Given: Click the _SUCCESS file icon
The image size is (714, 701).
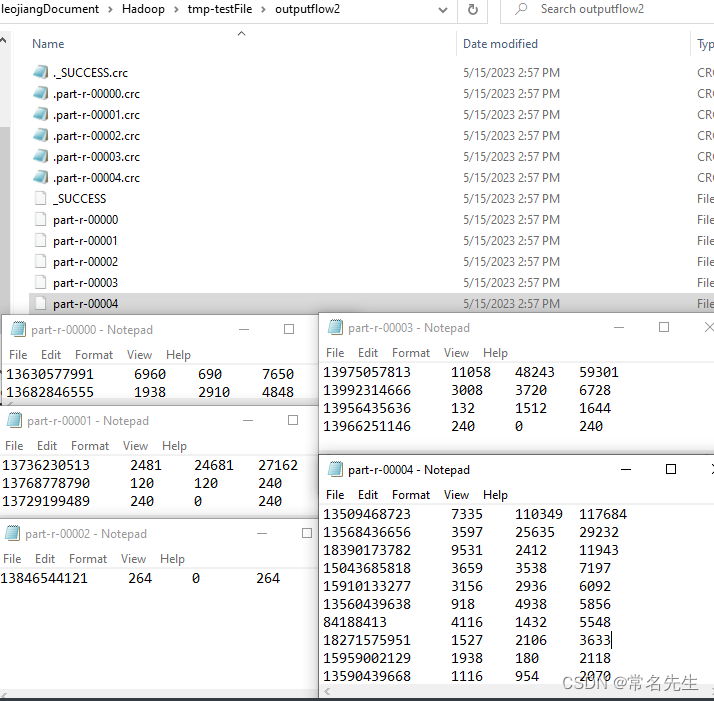Looking at the screenshot, I should click(41, 198).
